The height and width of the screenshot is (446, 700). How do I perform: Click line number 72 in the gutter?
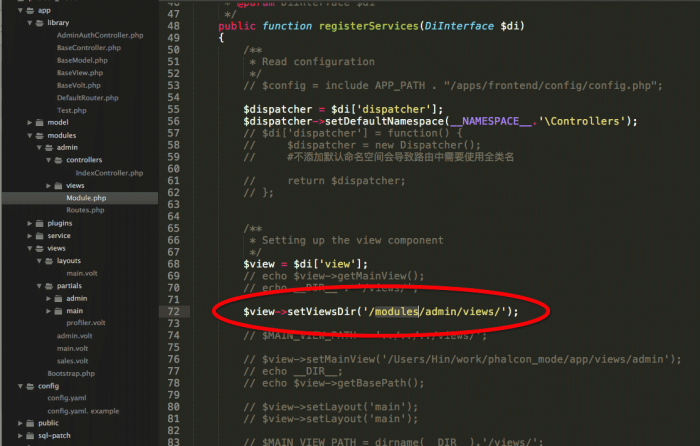[x=201, y=312]
